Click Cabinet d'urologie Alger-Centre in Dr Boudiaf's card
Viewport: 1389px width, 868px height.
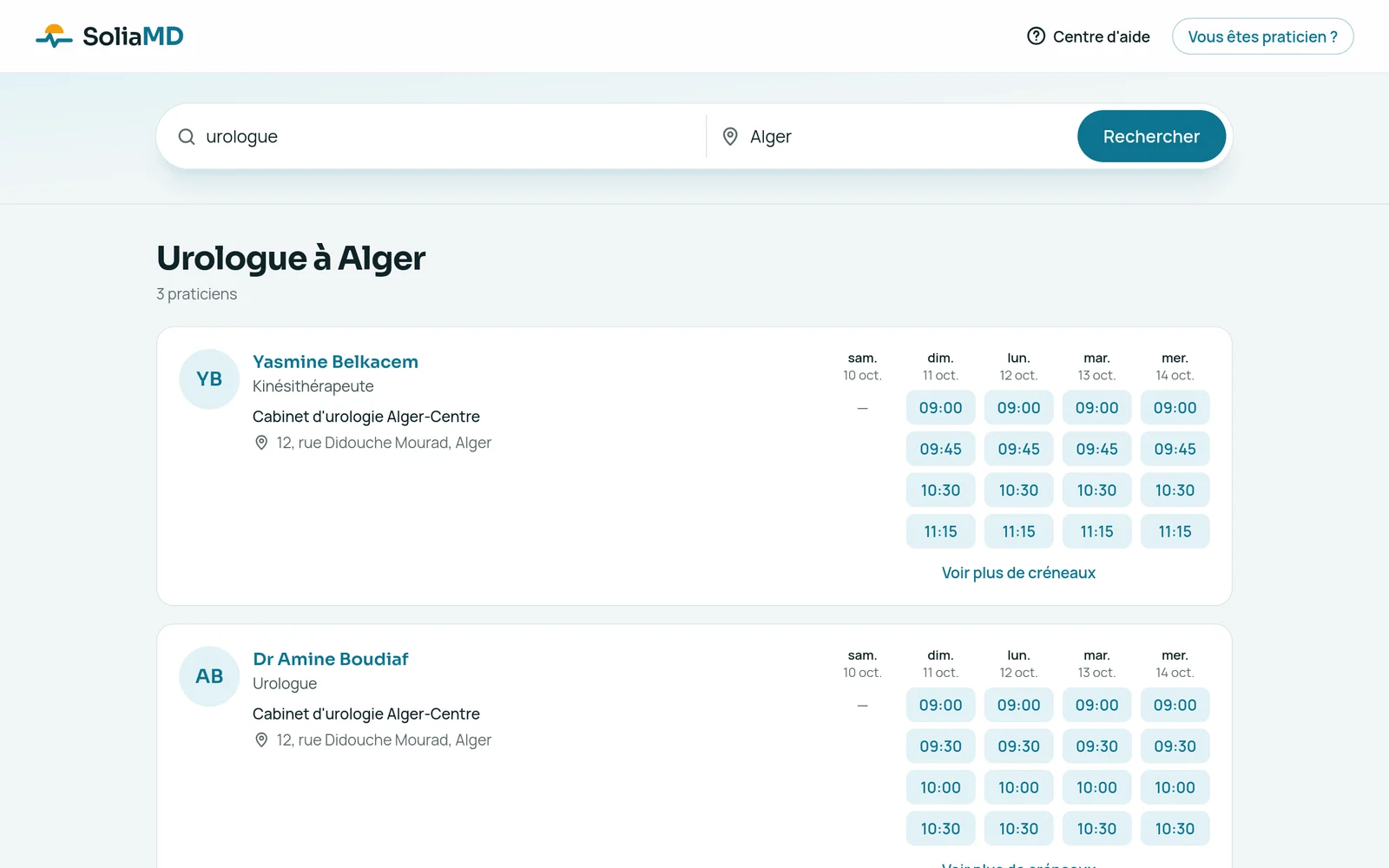click(x=365, y=713)
